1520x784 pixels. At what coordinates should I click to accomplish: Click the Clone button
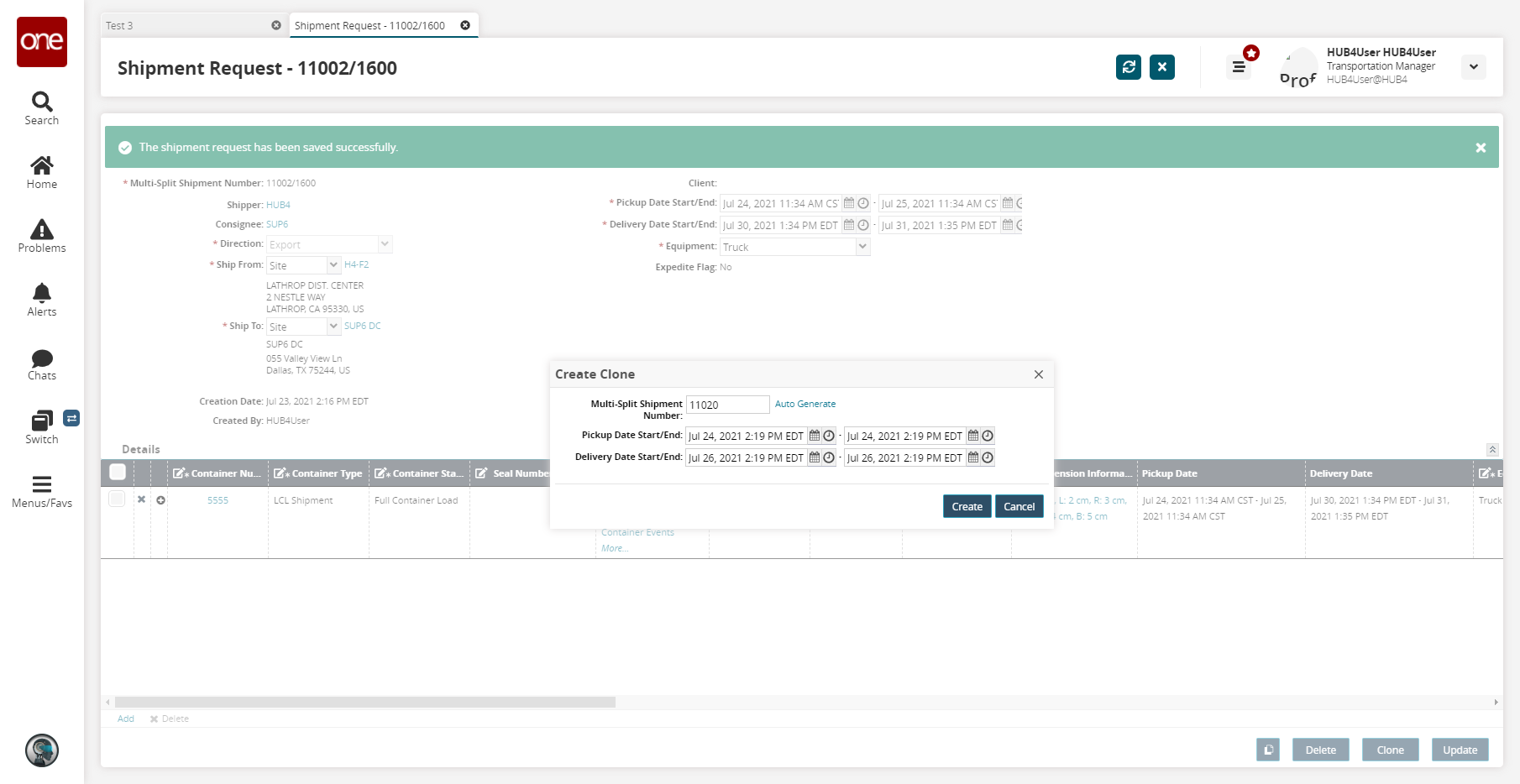pyautogui.click(x=1391, y=750)
